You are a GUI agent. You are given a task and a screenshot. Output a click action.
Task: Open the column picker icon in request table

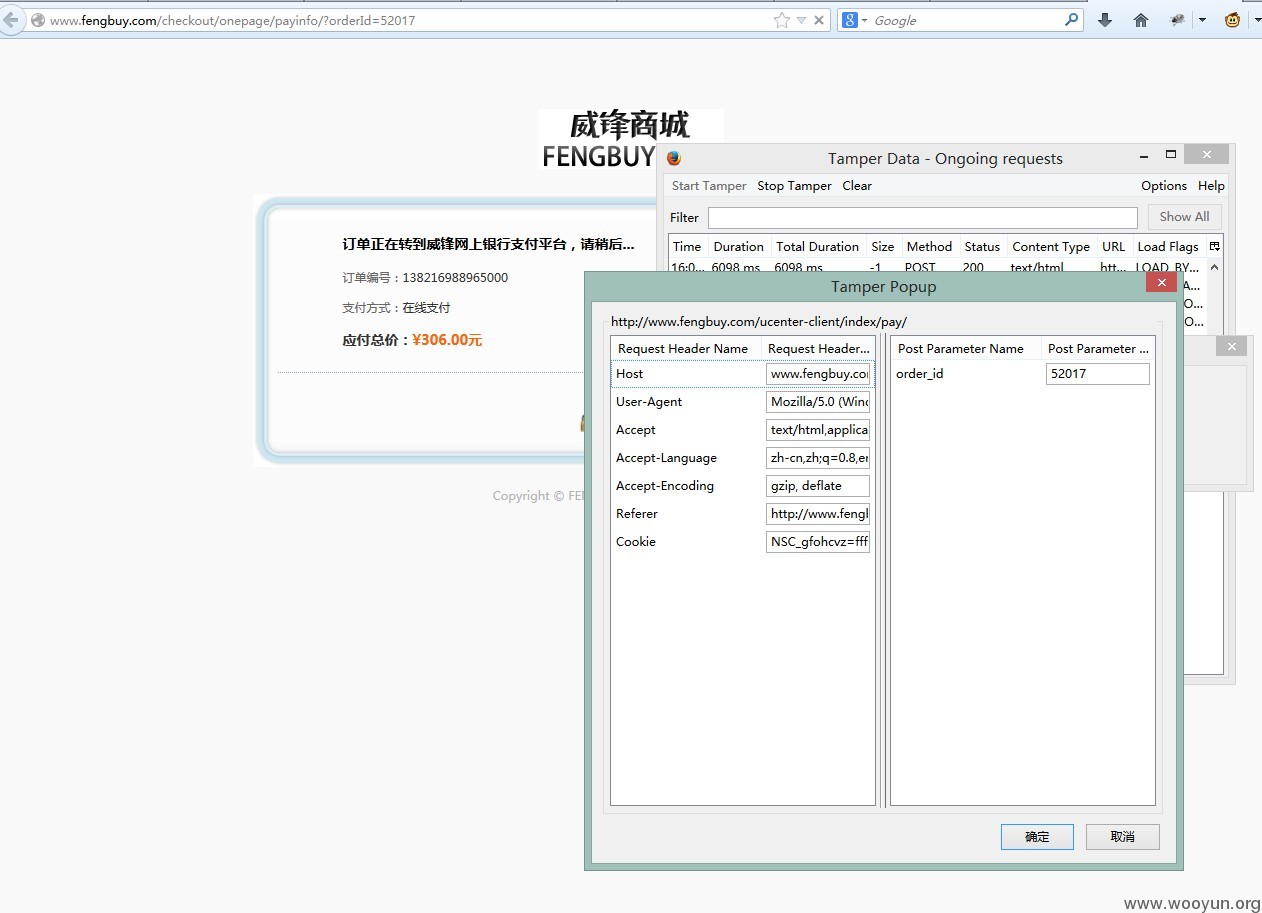click(x=1215, y=247)
